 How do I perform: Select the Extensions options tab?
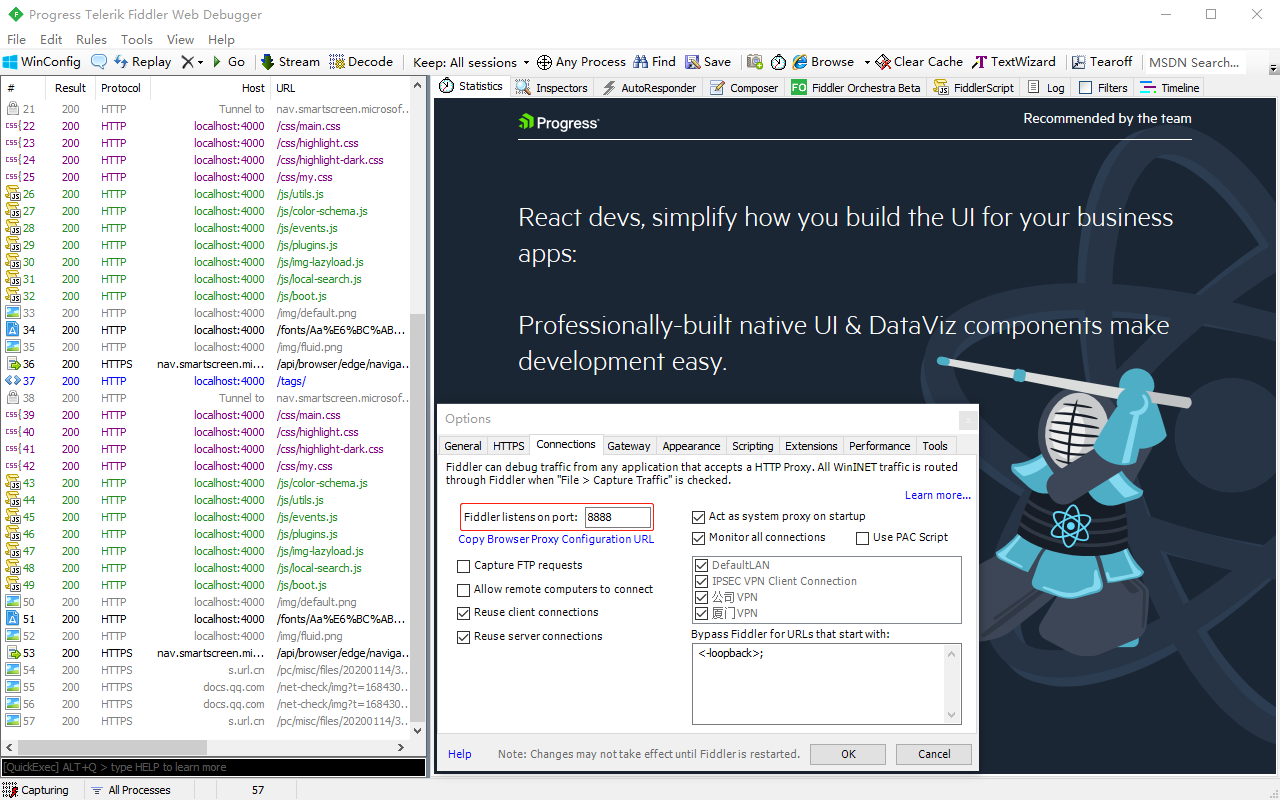click(811, 446)
